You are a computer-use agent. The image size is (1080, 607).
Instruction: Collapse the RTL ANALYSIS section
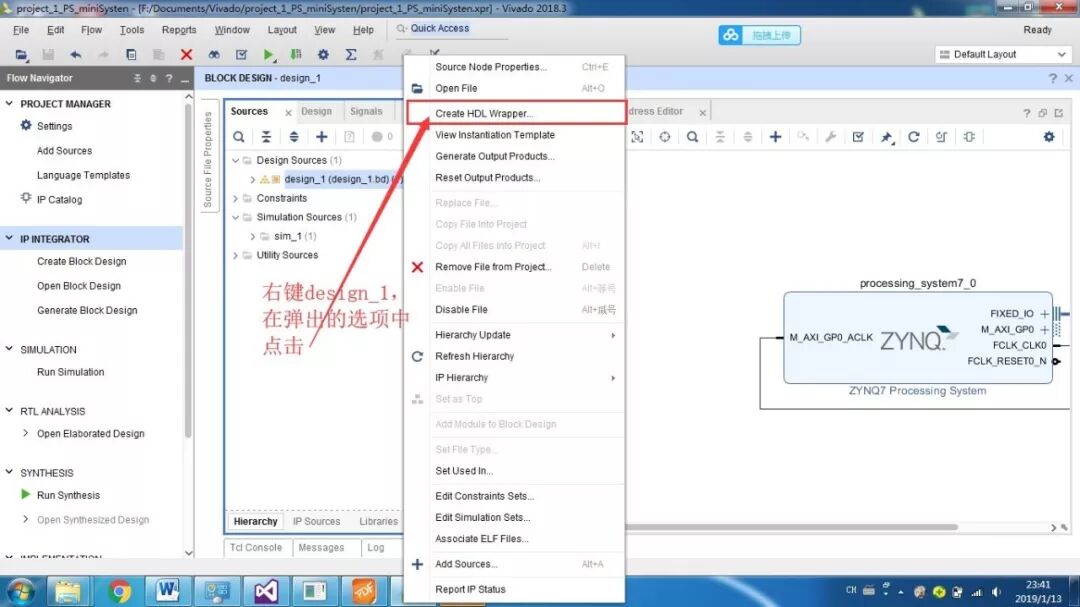coord(9,411)
